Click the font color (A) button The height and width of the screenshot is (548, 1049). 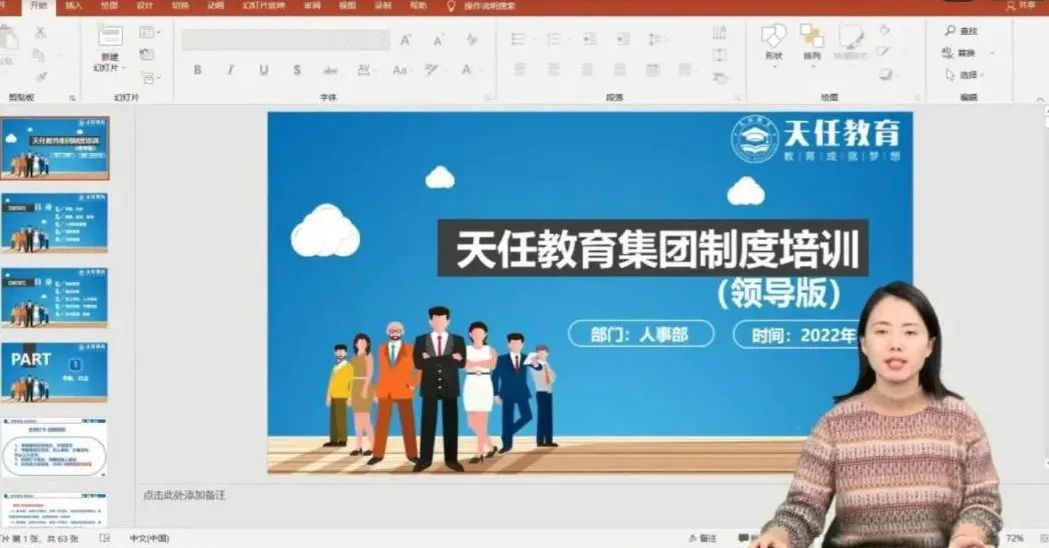click(467, 70)
